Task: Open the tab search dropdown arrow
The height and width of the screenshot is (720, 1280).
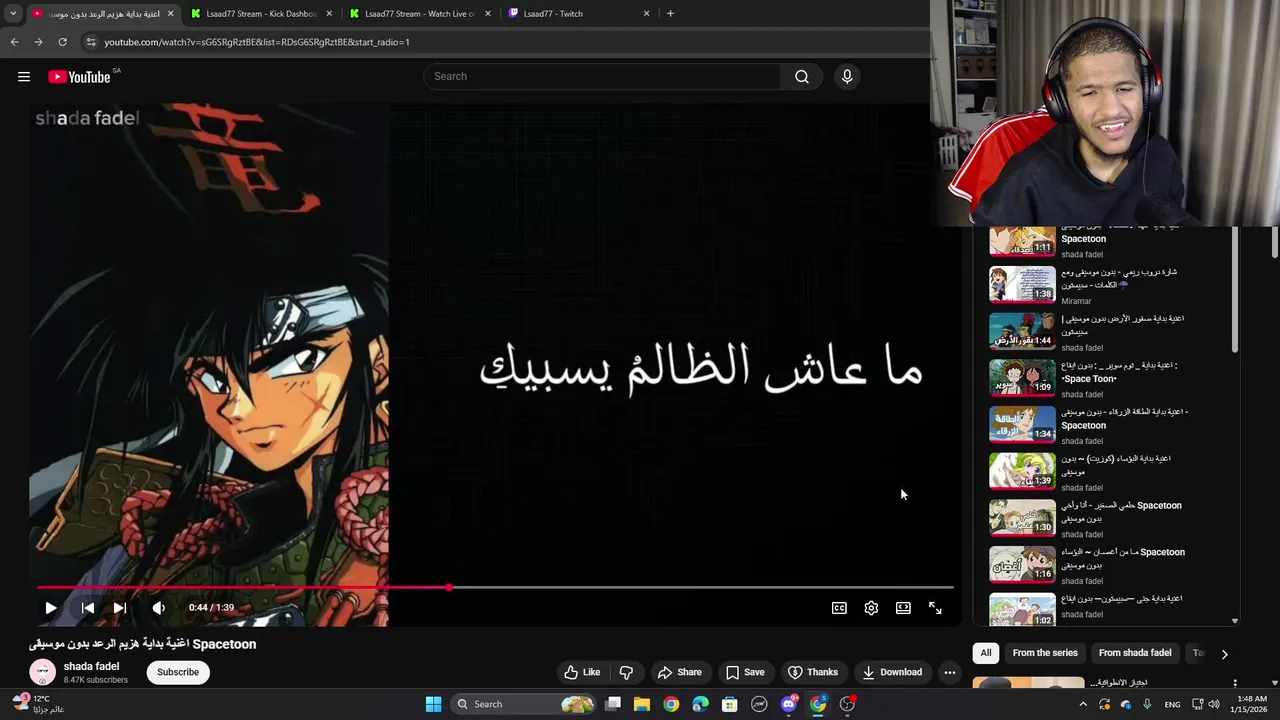Action: point(13,14)
